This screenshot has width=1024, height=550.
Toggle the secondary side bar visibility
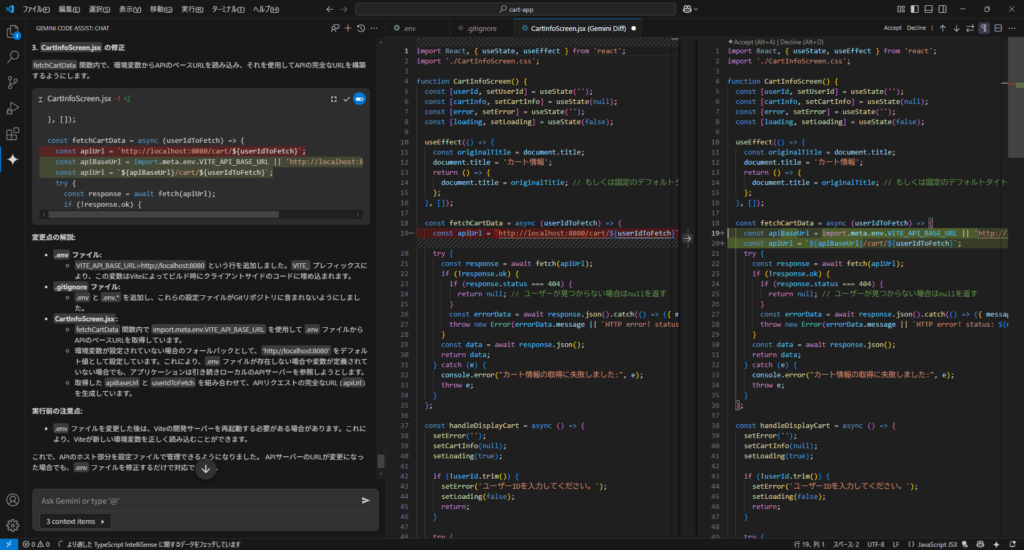point(942,9)
